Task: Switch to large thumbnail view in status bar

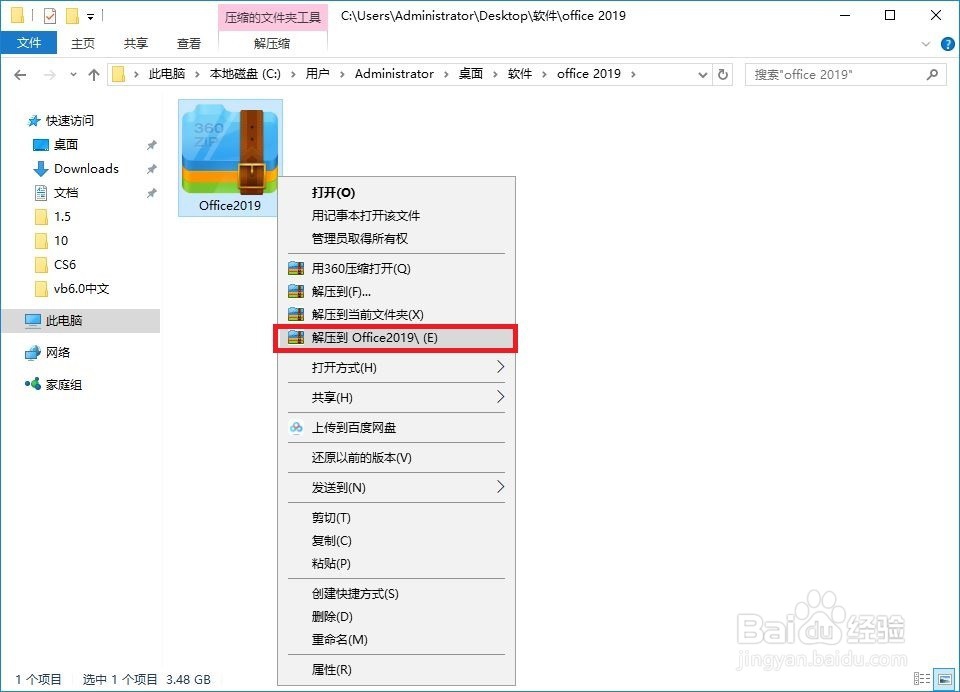Action: tap(944, 677)
